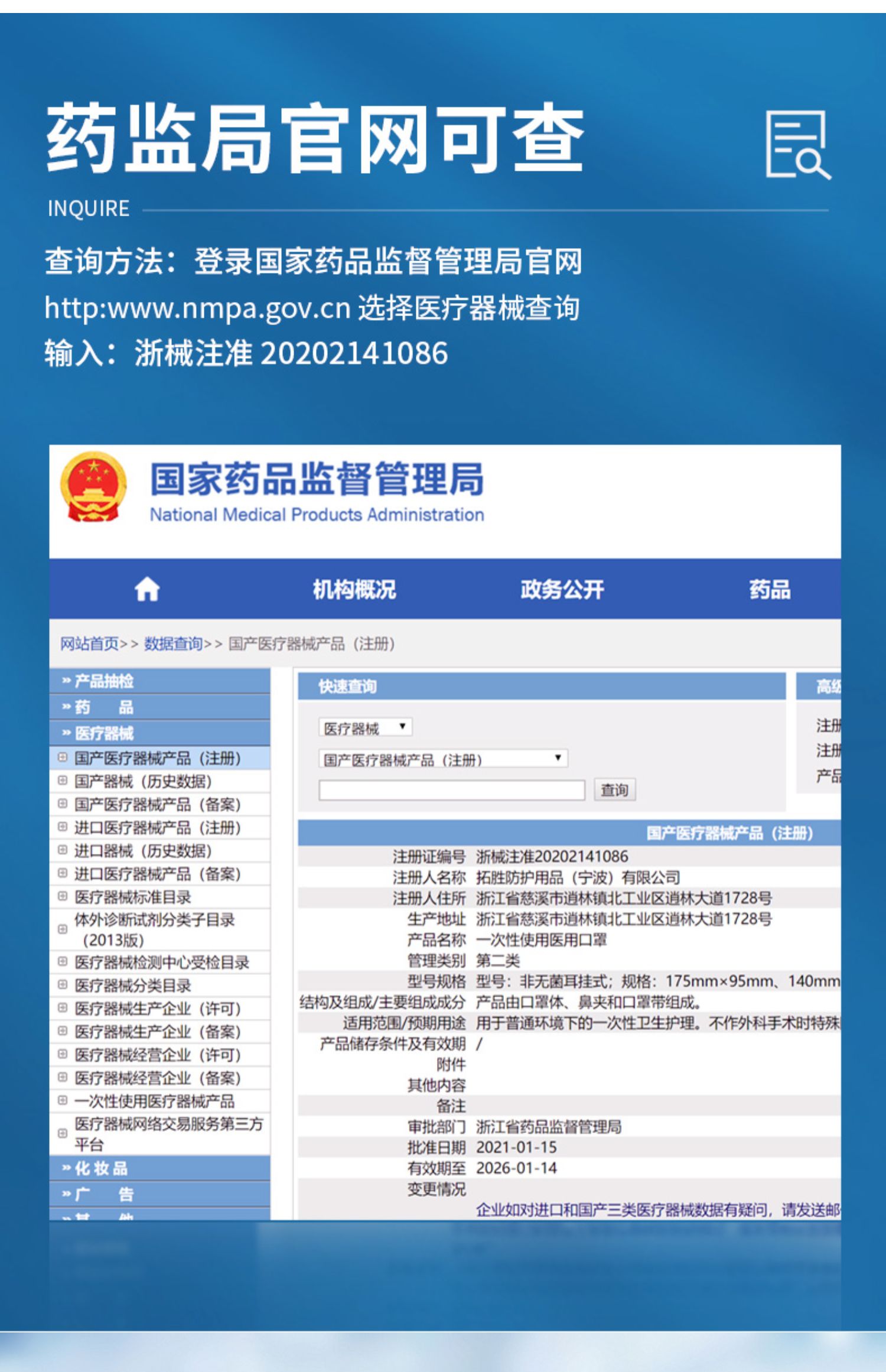Select 进口医疗器械产品（备案） in sidebar

click(159, 874)
